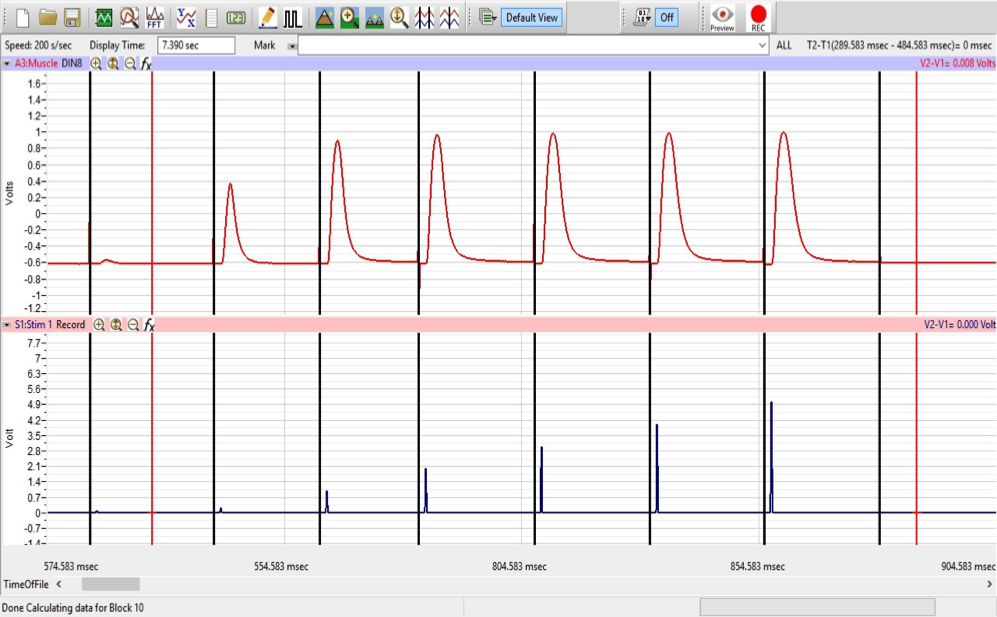Click the Default View button

click(x=530, y=17)
